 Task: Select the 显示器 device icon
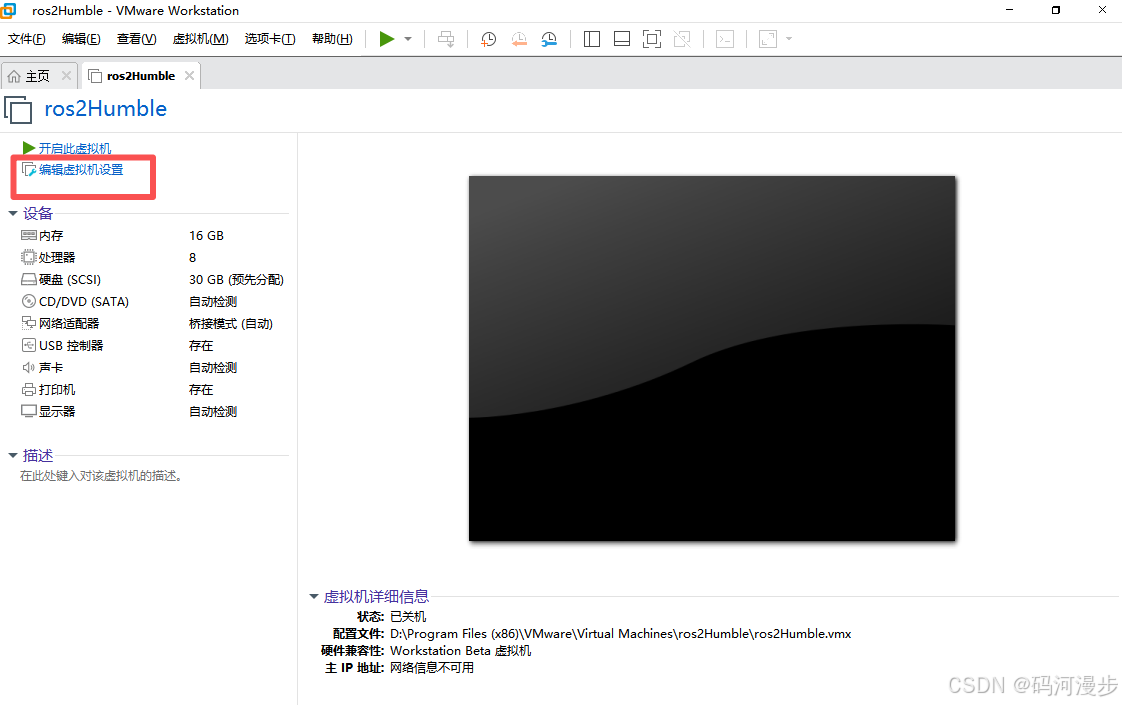coord(29,412)
